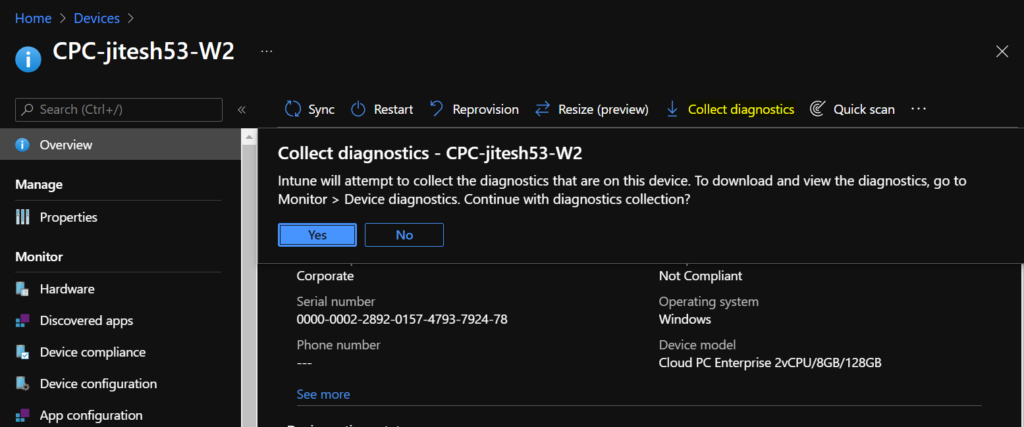1024x427 pixels.
Task: Click the Overview info icon in sidebar
Action: 23,145
